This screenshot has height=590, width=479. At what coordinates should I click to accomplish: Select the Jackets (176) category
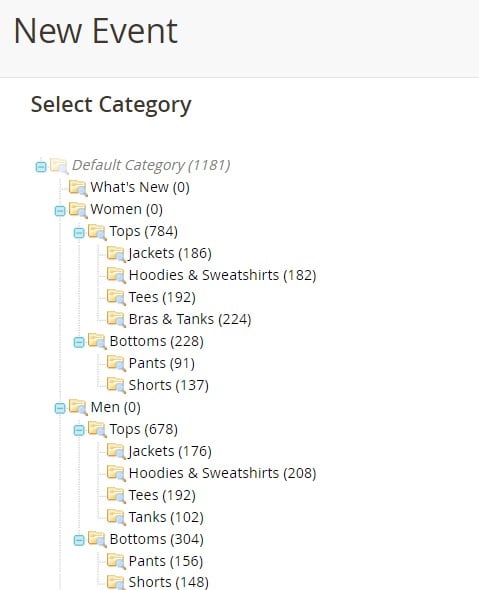point(170,451)
